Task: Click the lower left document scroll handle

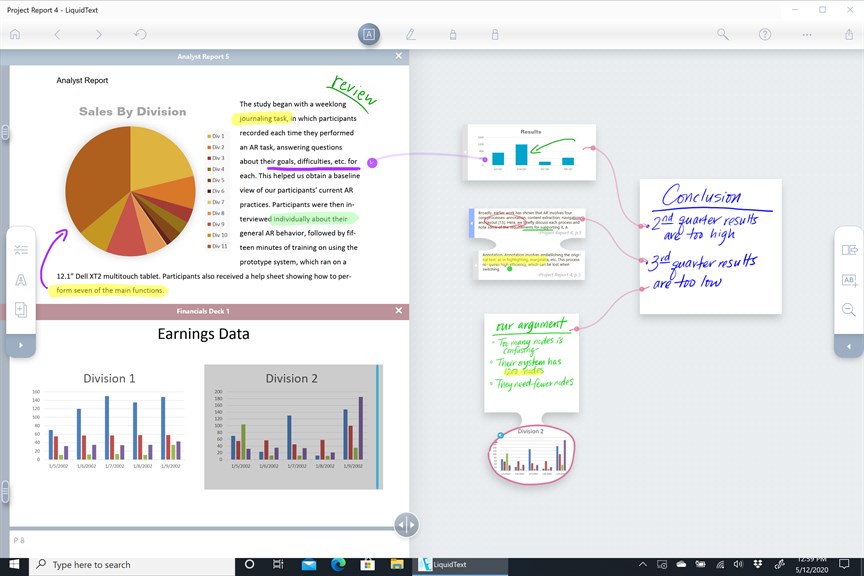Action: tap(5, 492)
